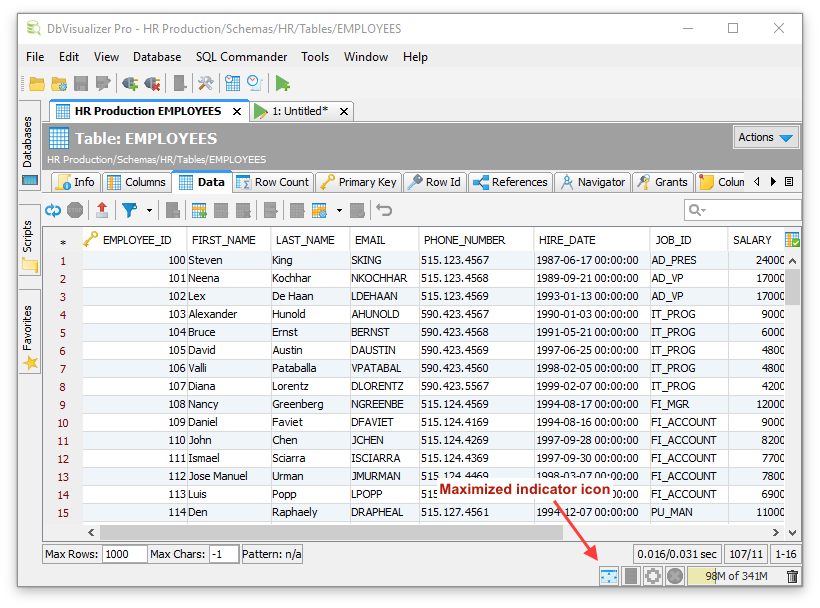Open the Tool Properties wrench icon

pyautogui.click(x=205, y=84)
